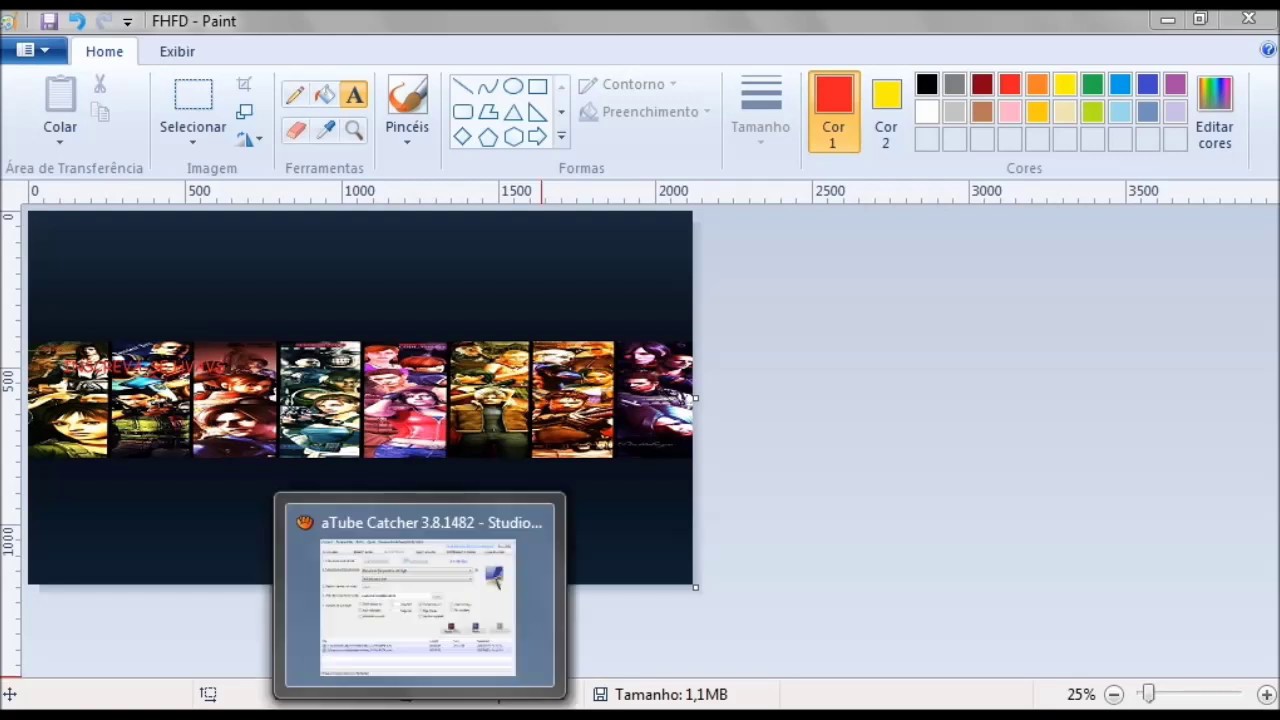Choose the Diamond shape

pyautogui.click(x=463, y=137)
